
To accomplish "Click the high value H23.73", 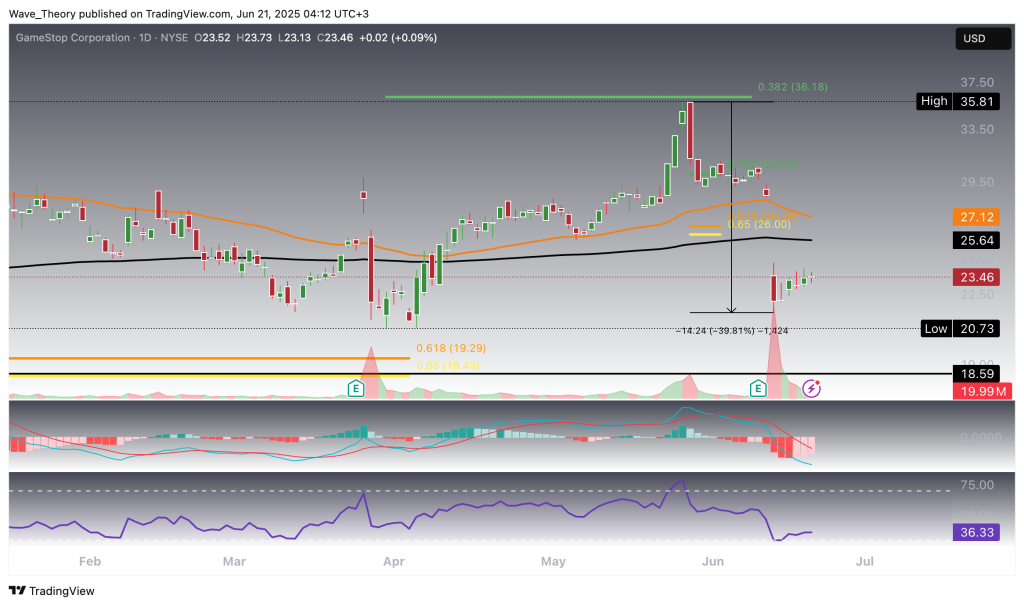I will [x=254, y=38].
